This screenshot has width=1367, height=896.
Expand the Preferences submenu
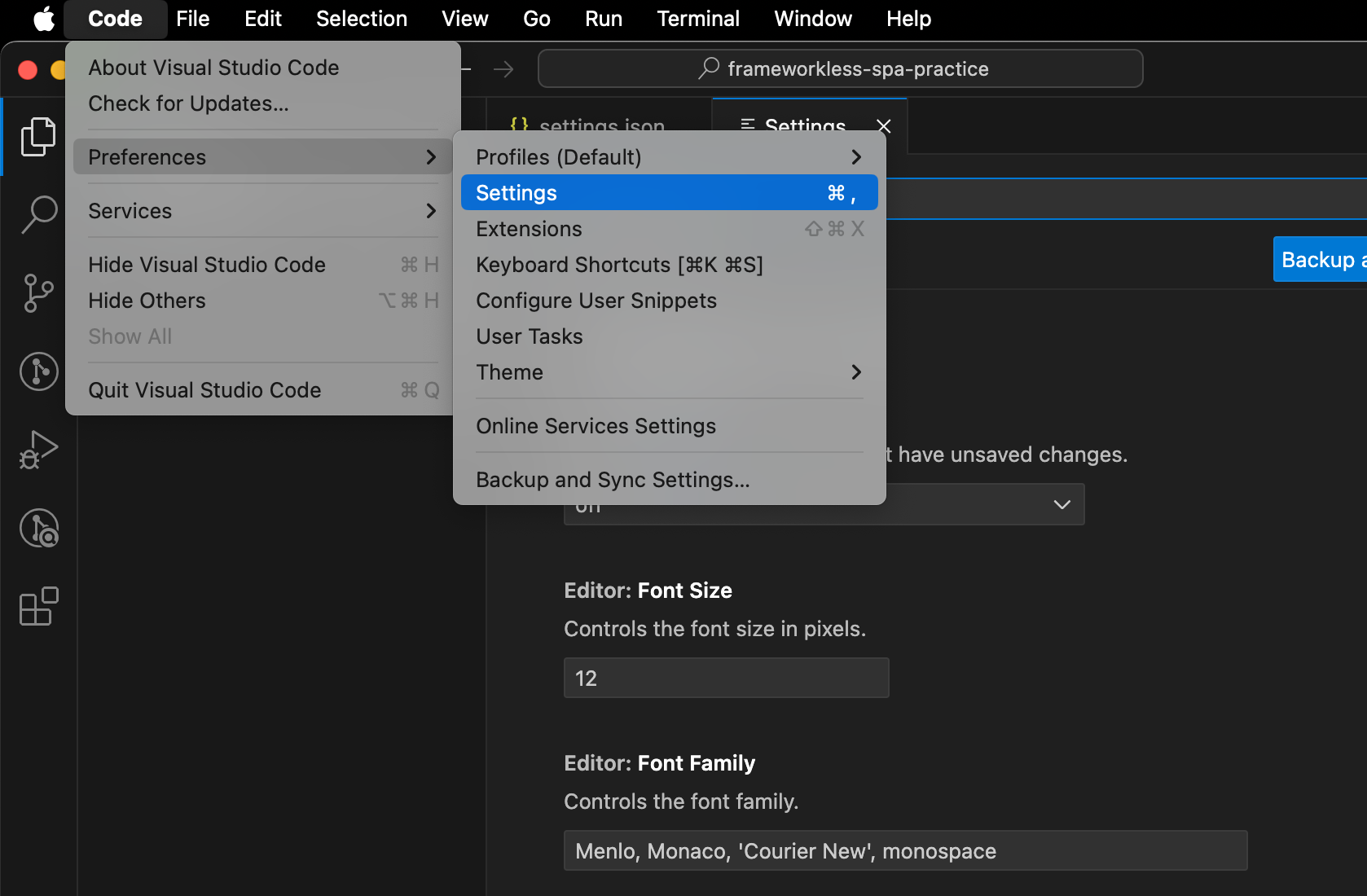point(262,157)
